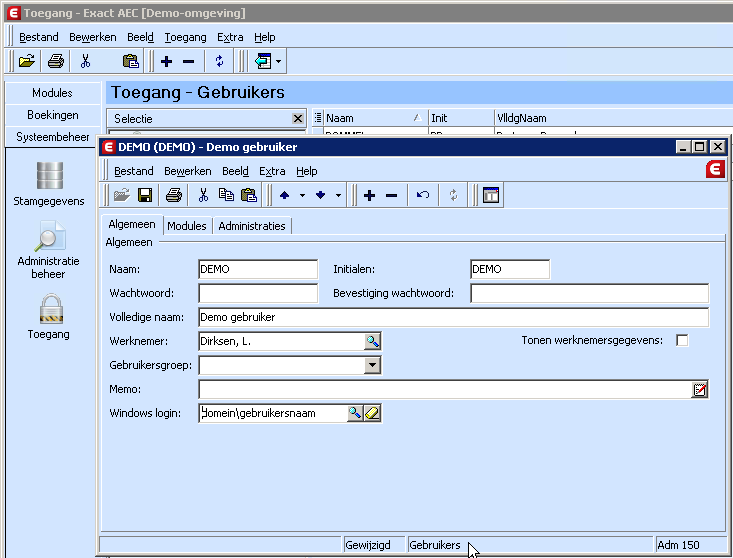Click greyed open folder icon in user window
This screenshot has width=733, height=558.
coord(122,195)
